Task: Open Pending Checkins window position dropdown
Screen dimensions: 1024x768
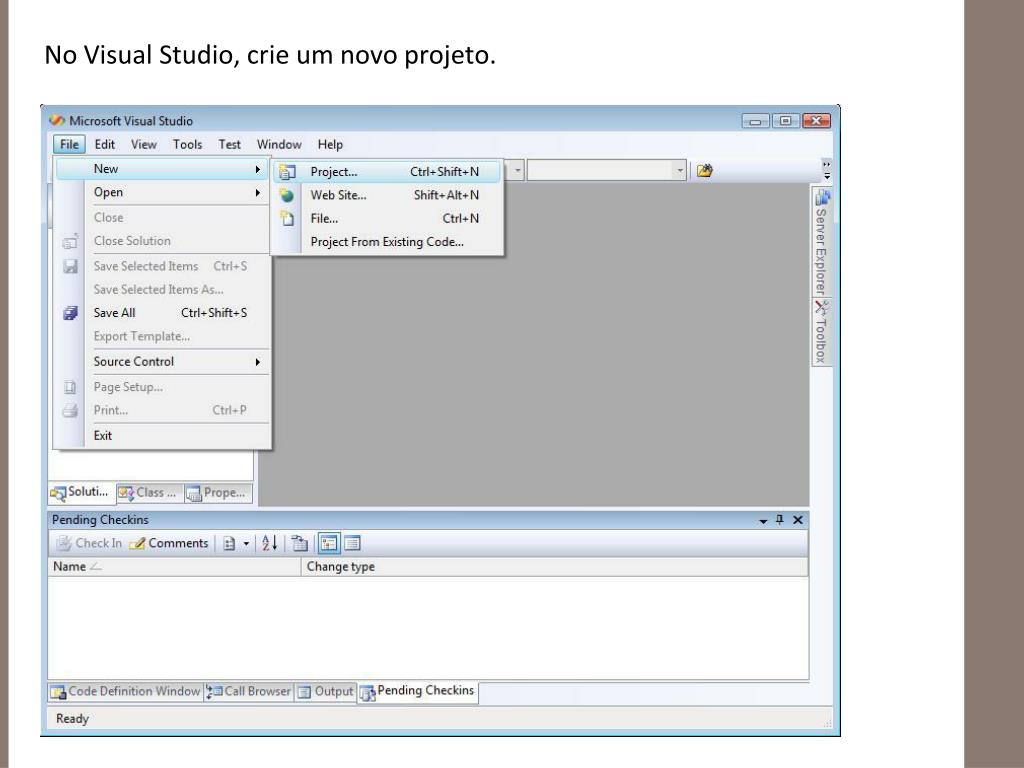Action: click(763, 520)
